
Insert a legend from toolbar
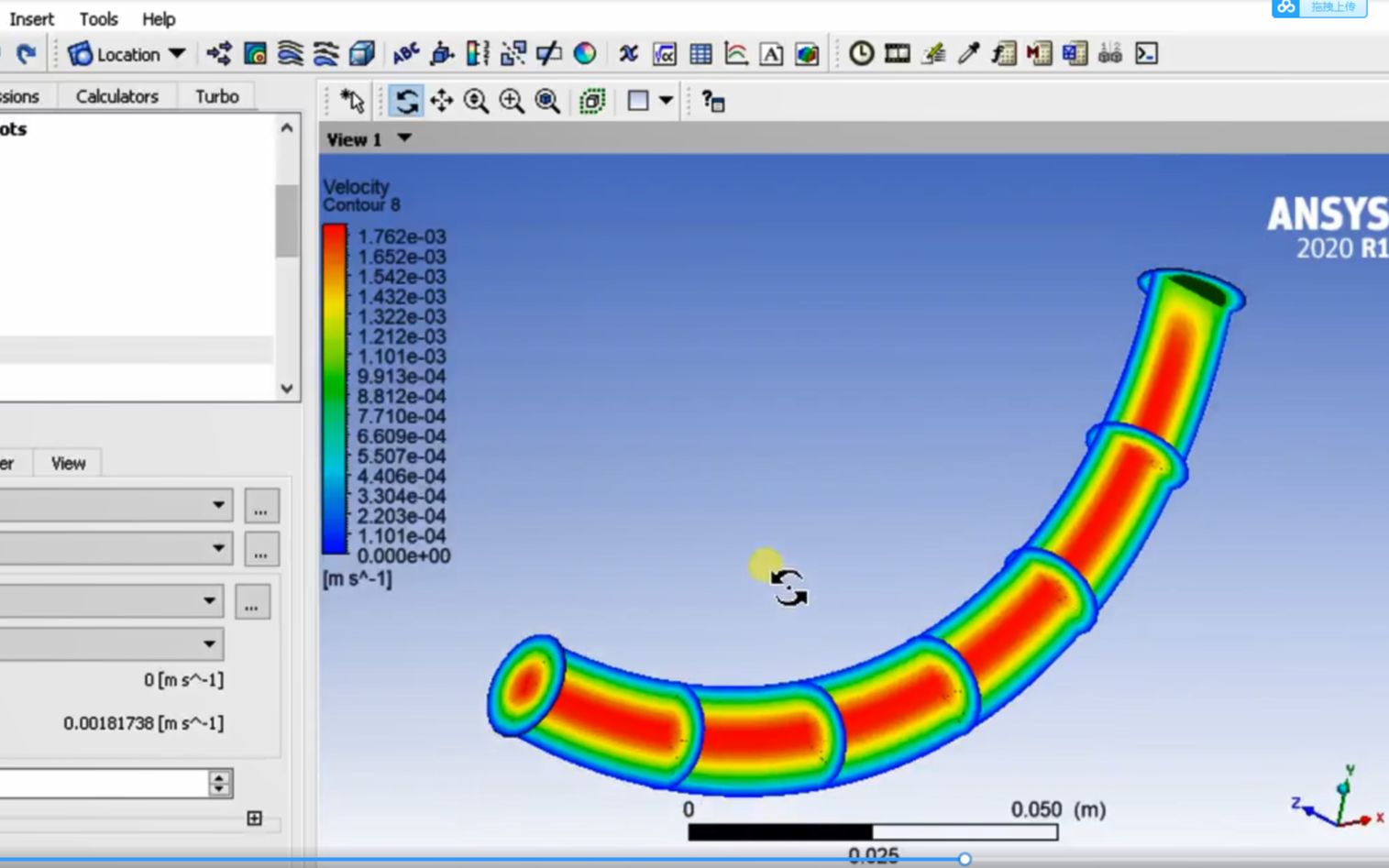coord(477,54)
